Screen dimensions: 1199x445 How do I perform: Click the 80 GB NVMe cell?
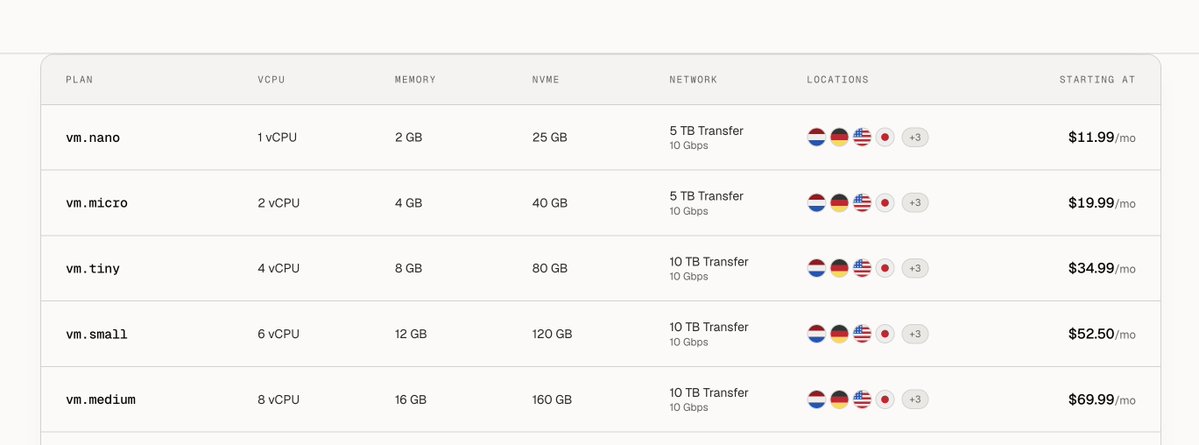550,268
